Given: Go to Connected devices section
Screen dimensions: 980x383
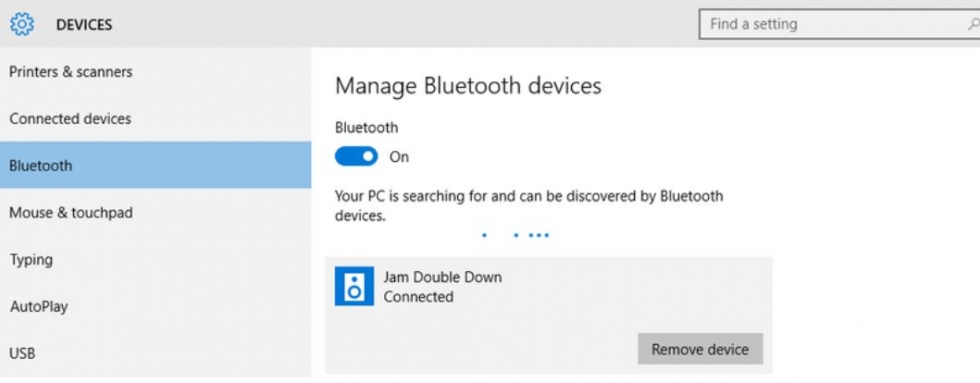Looking at the screenshot, I should tap(156, 119).
